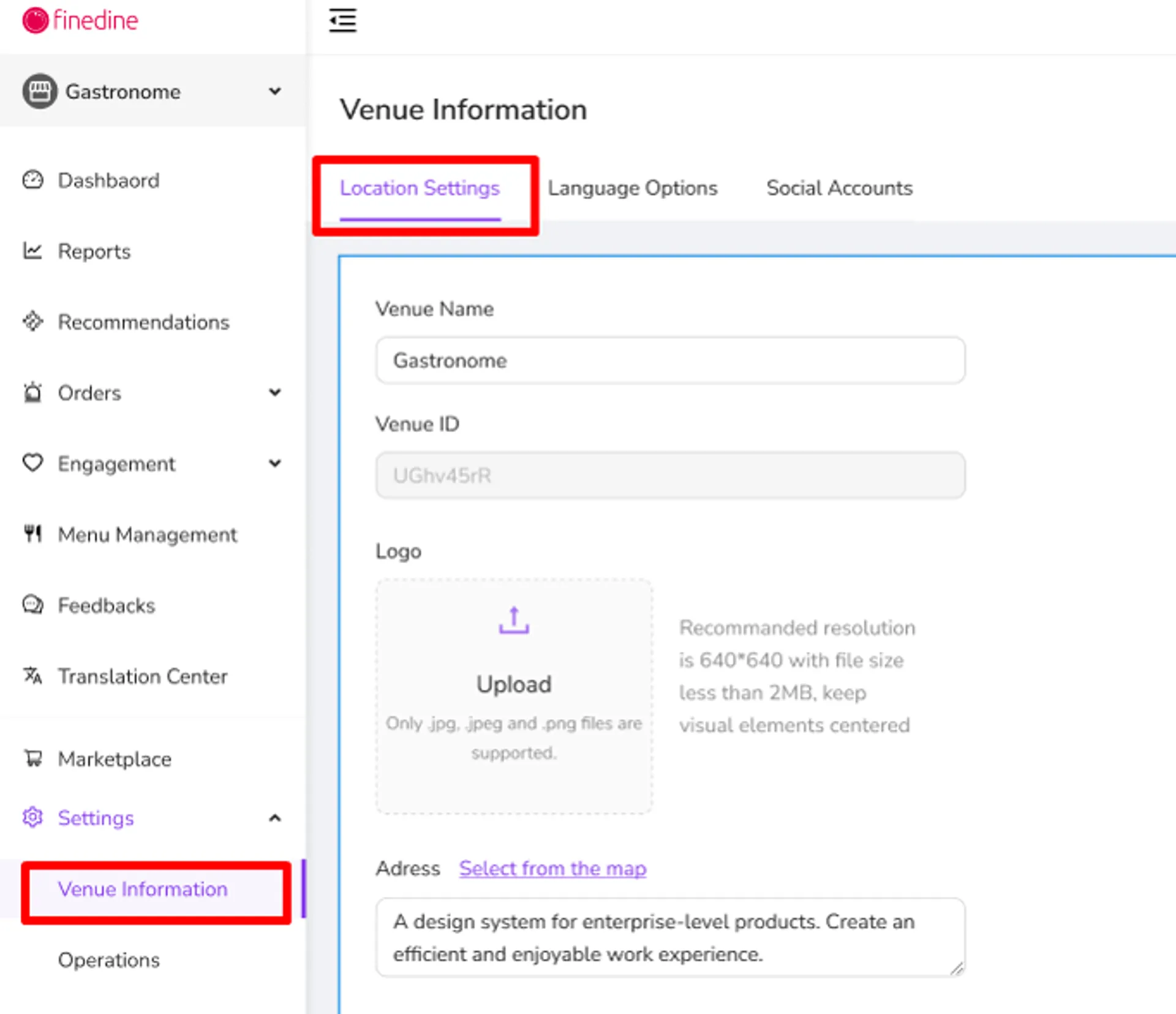1176x1014 pixels.
Task: Open Marketplace in the sidebar
Action: click(x=115, y=759)
